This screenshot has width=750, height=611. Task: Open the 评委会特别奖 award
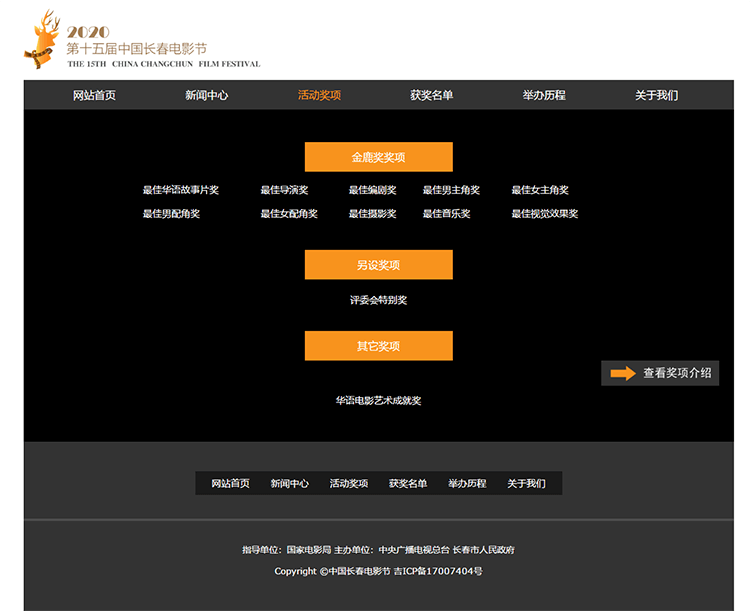(x=378, y=300)
